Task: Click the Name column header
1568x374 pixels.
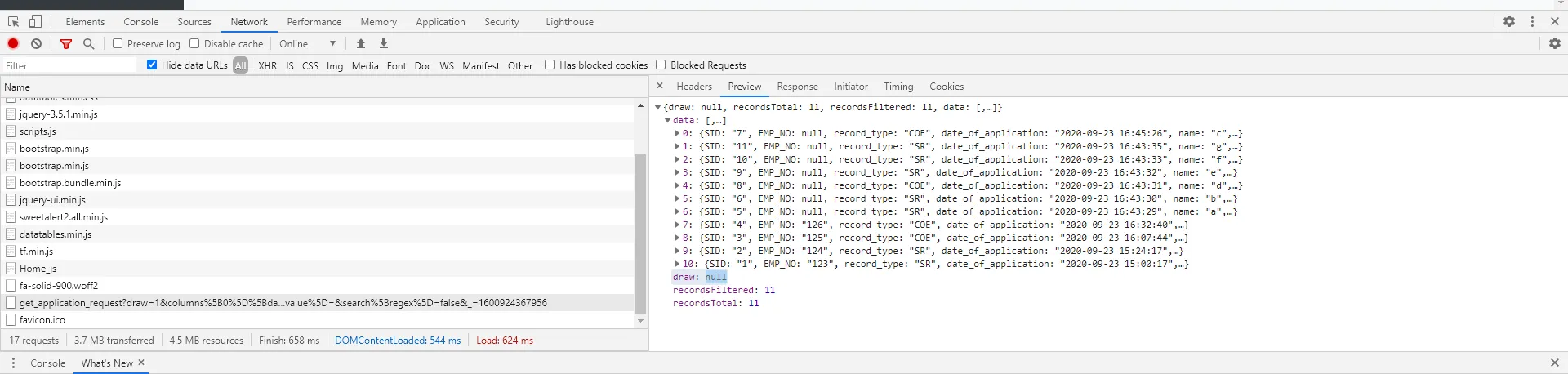Action: pyautogui.click(x=324, y=87)
